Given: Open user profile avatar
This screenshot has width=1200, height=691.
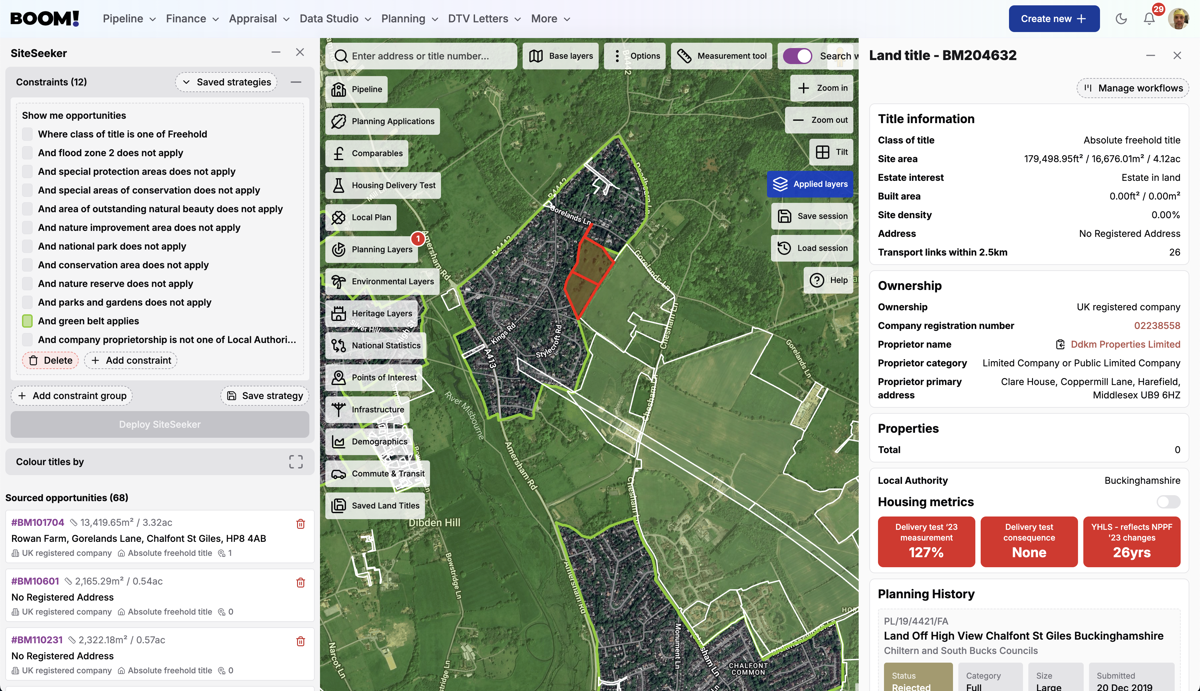Looking at the screenshot, I should tap(1178, 19).
